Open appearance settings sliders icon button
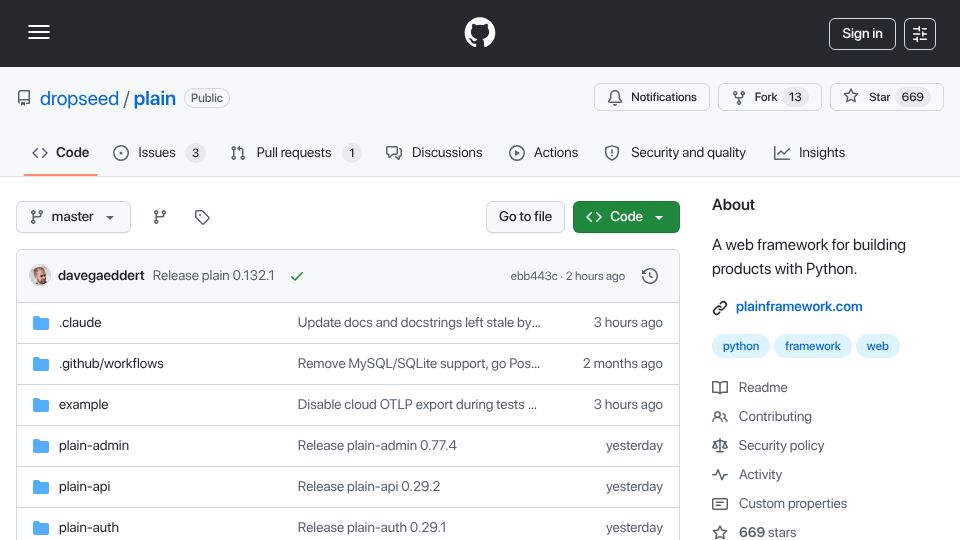Image resolution: width=960 pixels, height=540 pixels. (x=920, y=34)
